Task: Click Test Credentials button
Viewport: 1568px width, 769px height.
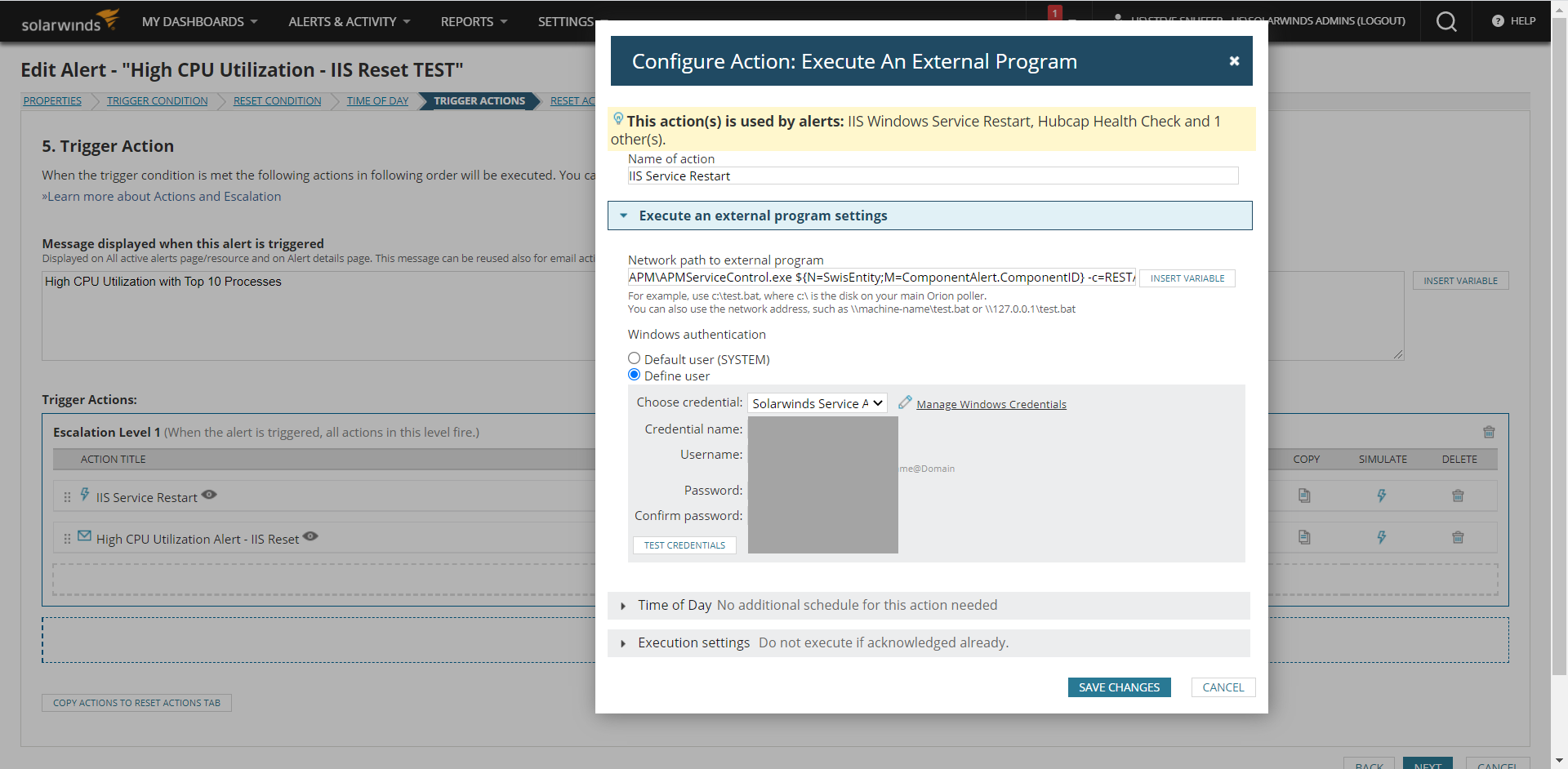Action: (684, 545)
